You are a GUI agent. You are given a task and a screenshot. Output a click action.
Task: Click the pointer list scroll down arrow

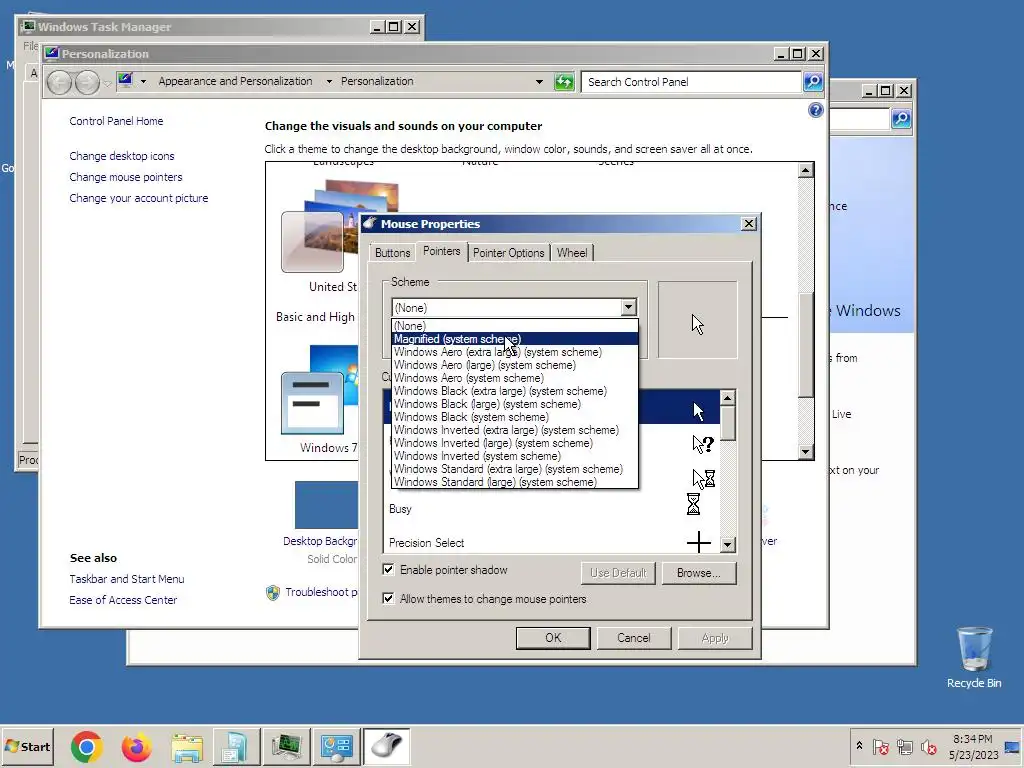(728, 544)
